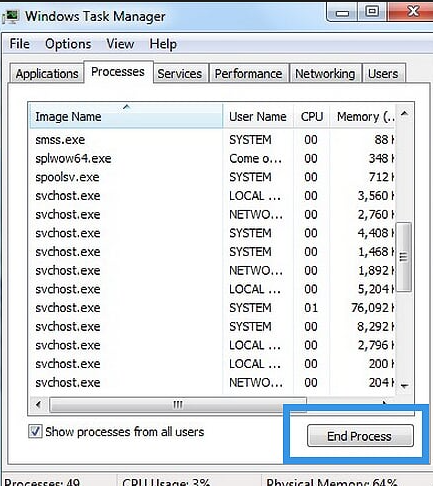Click the CPU value 01 cell
The image size is (435, 486).
tap(311, 308)
